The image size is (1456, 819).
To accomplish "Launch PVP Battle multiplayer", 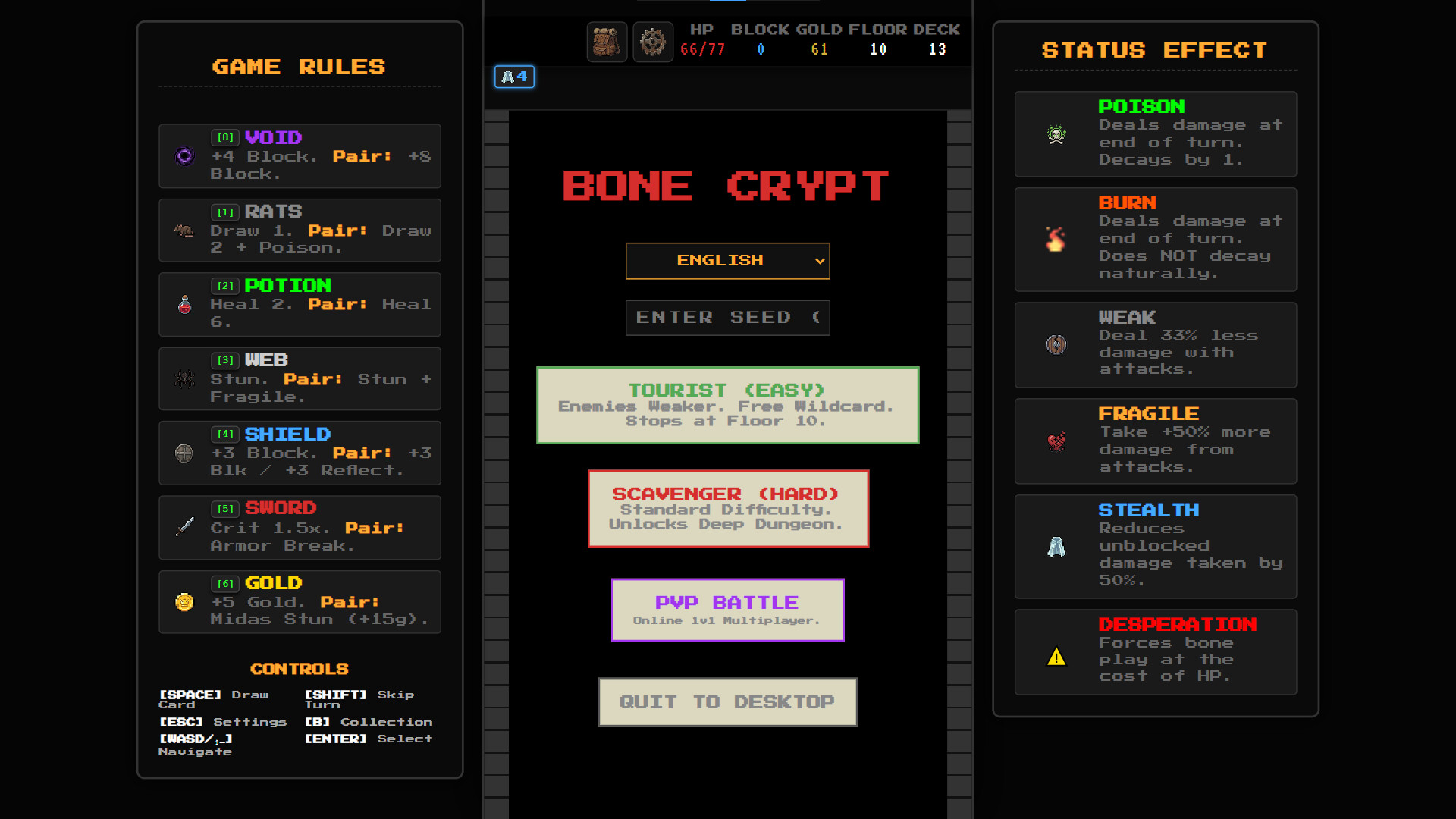I will coord(726,610).
